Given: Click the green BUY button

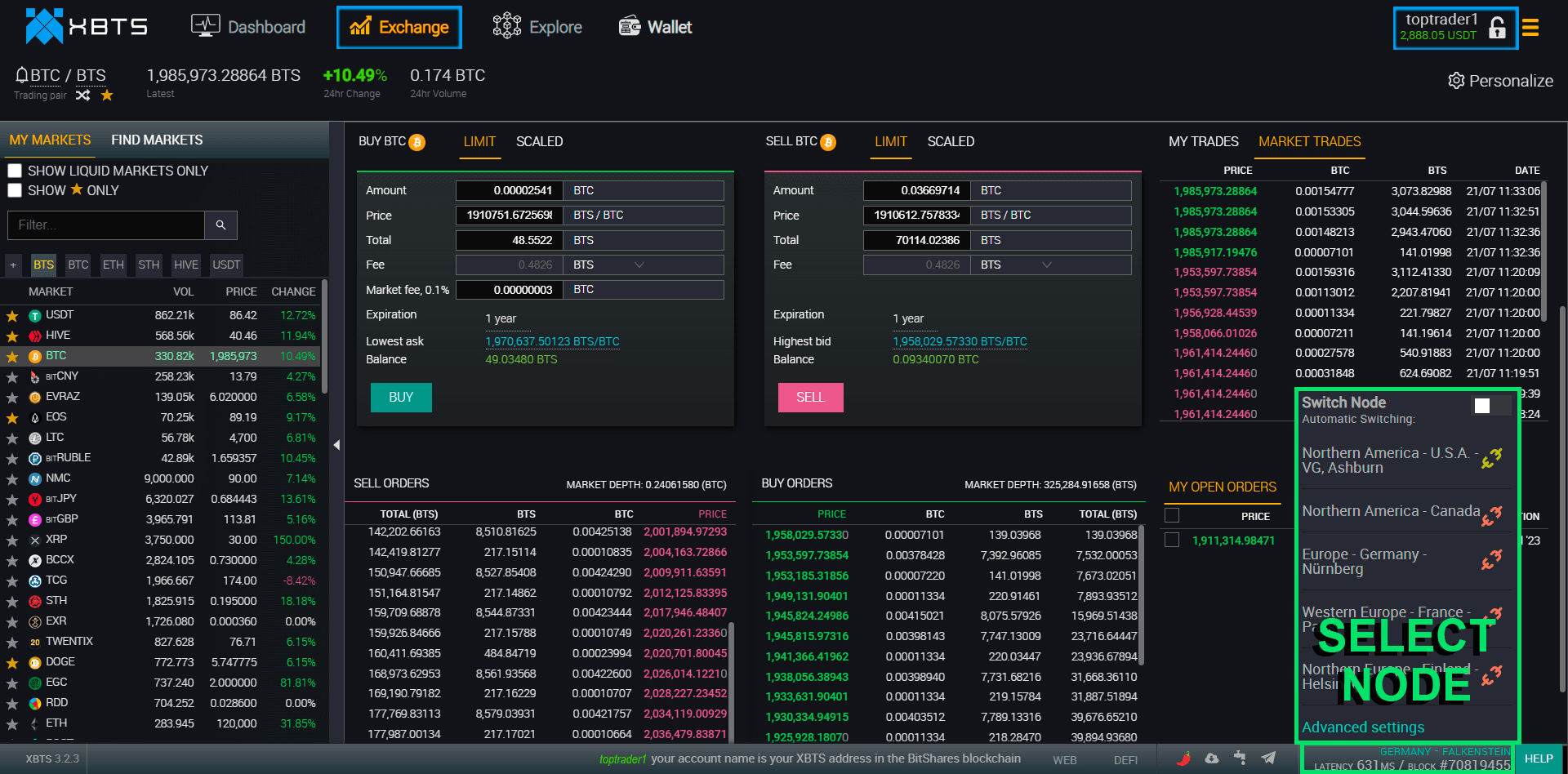Looking at the screenshot, I should (x=401, y=398).
